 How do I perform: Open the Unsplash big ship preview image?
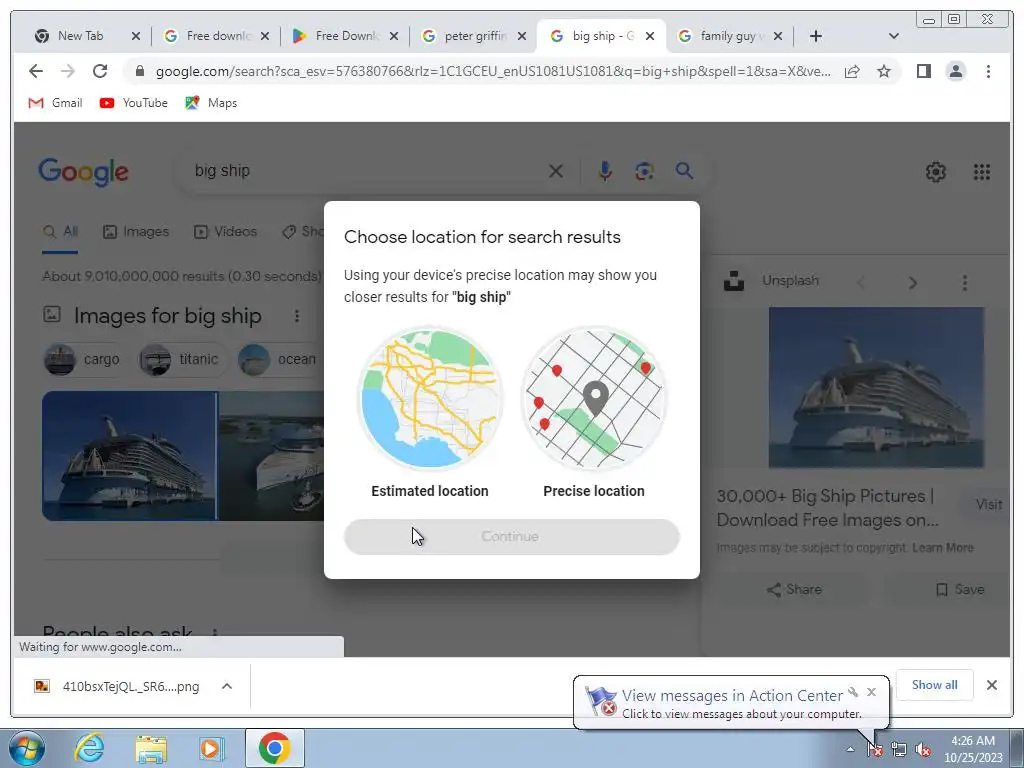(876, 387)
